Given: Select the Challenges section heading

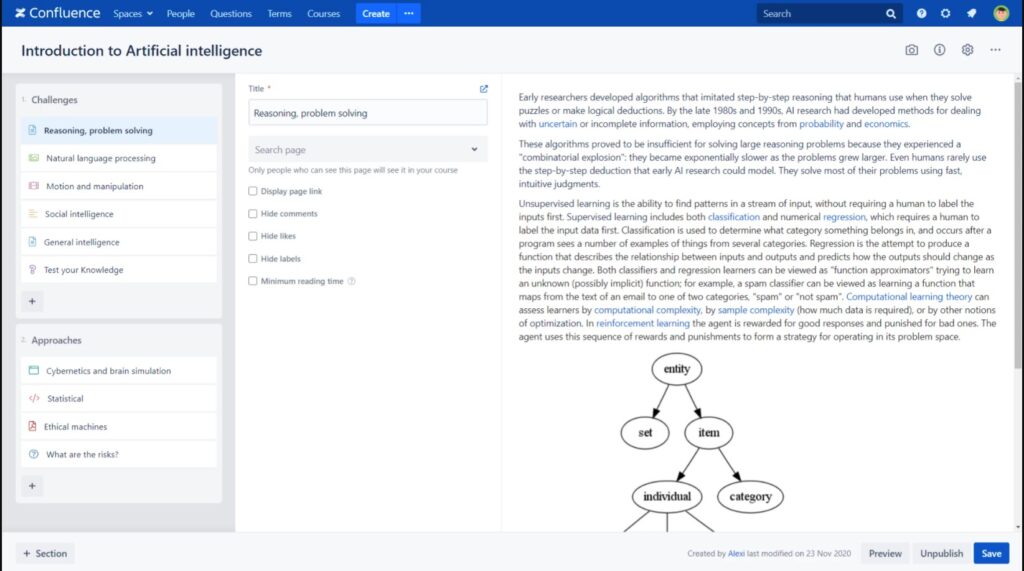Looking at the screenshot, I should pyautogui.click(x=54, y=100).
